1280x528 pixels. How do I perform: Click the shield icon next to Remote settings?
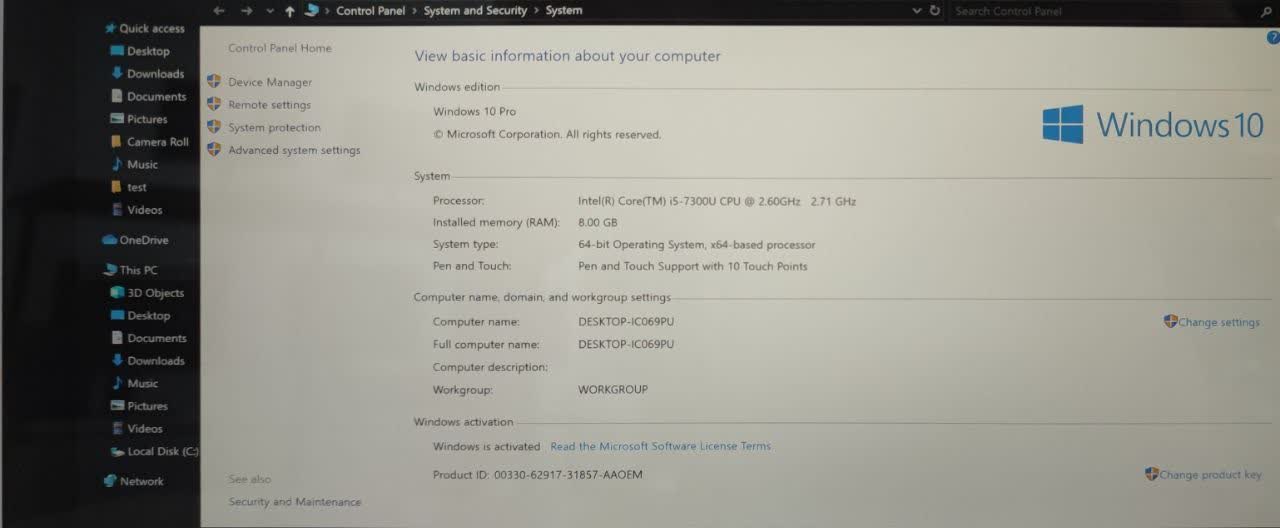pyautogui.click(x=213, y=104)
